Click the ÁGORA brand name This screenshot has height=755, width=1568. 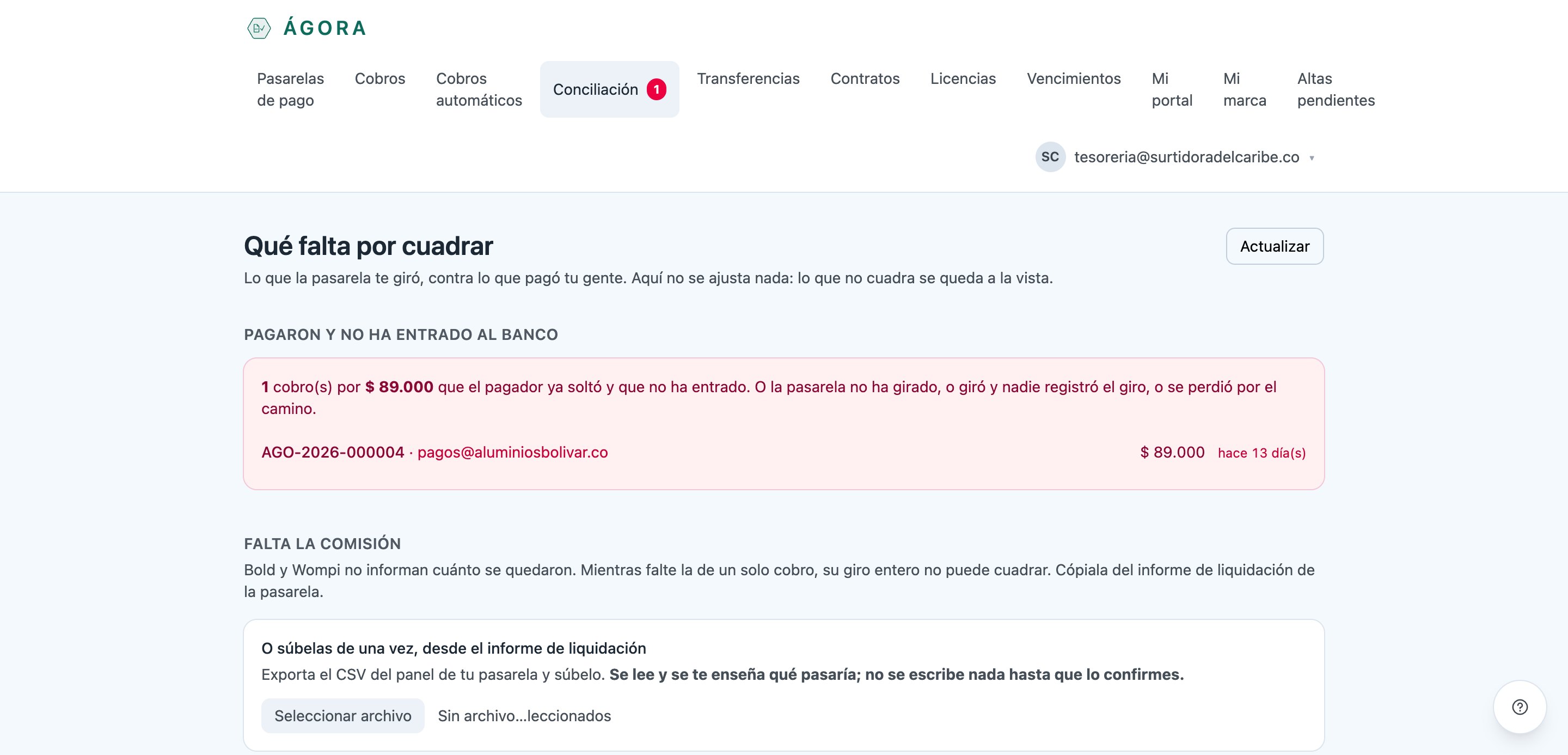click(x=325, y=28)
